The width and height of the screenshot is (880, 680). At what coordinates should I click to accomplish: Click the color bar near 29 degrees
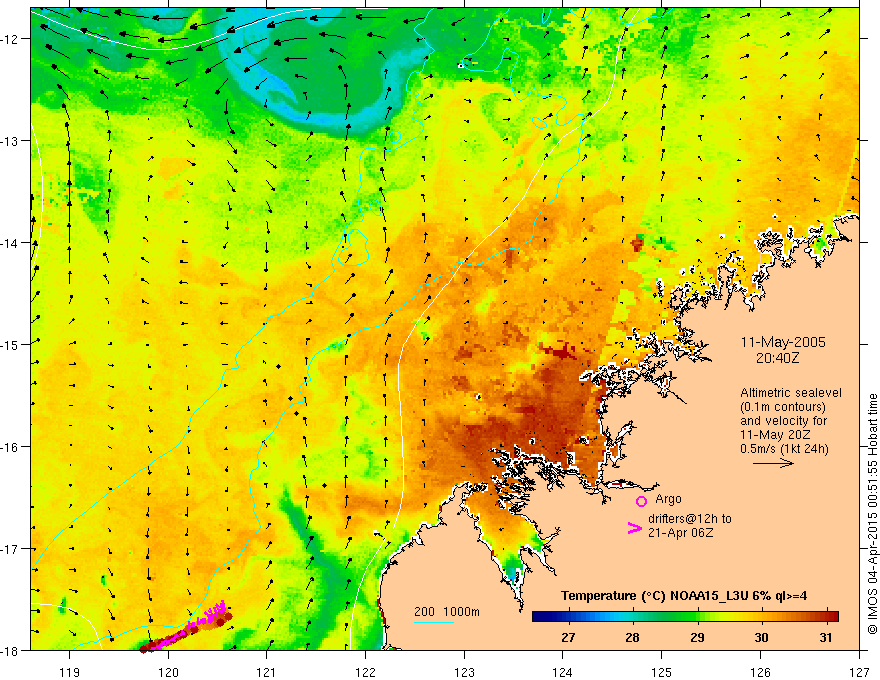697,617
